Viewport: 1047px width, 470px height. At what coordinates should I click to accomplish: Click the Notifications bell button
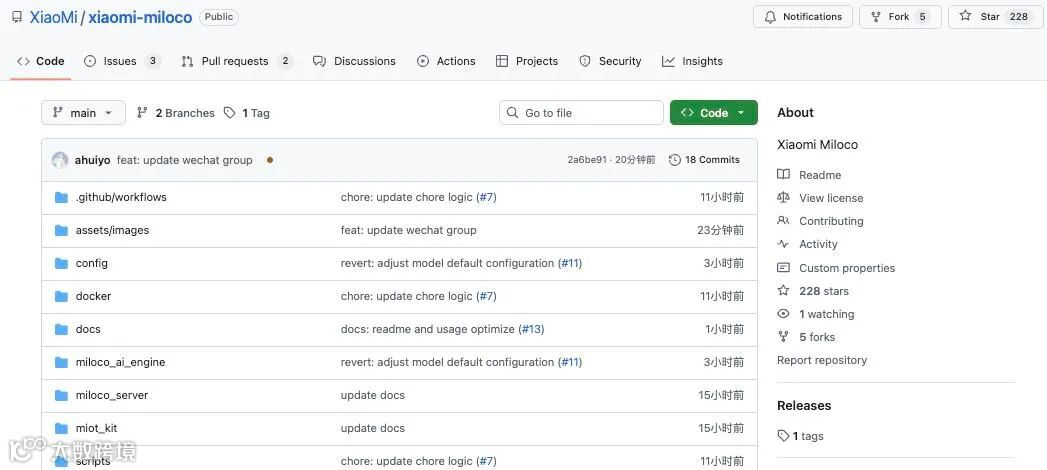(x=803, y=17)
